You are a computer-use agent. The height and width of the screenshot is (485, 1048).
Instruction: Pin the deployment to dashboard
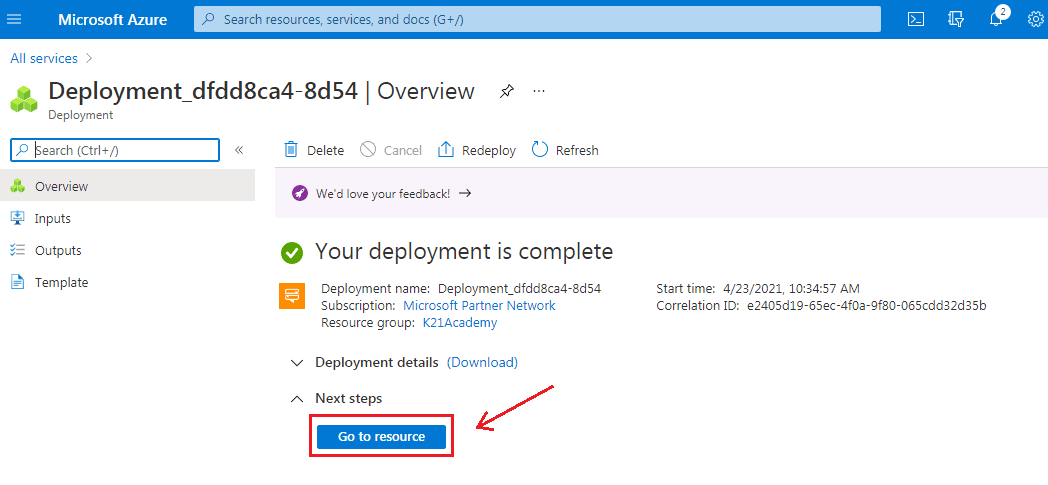507,91
